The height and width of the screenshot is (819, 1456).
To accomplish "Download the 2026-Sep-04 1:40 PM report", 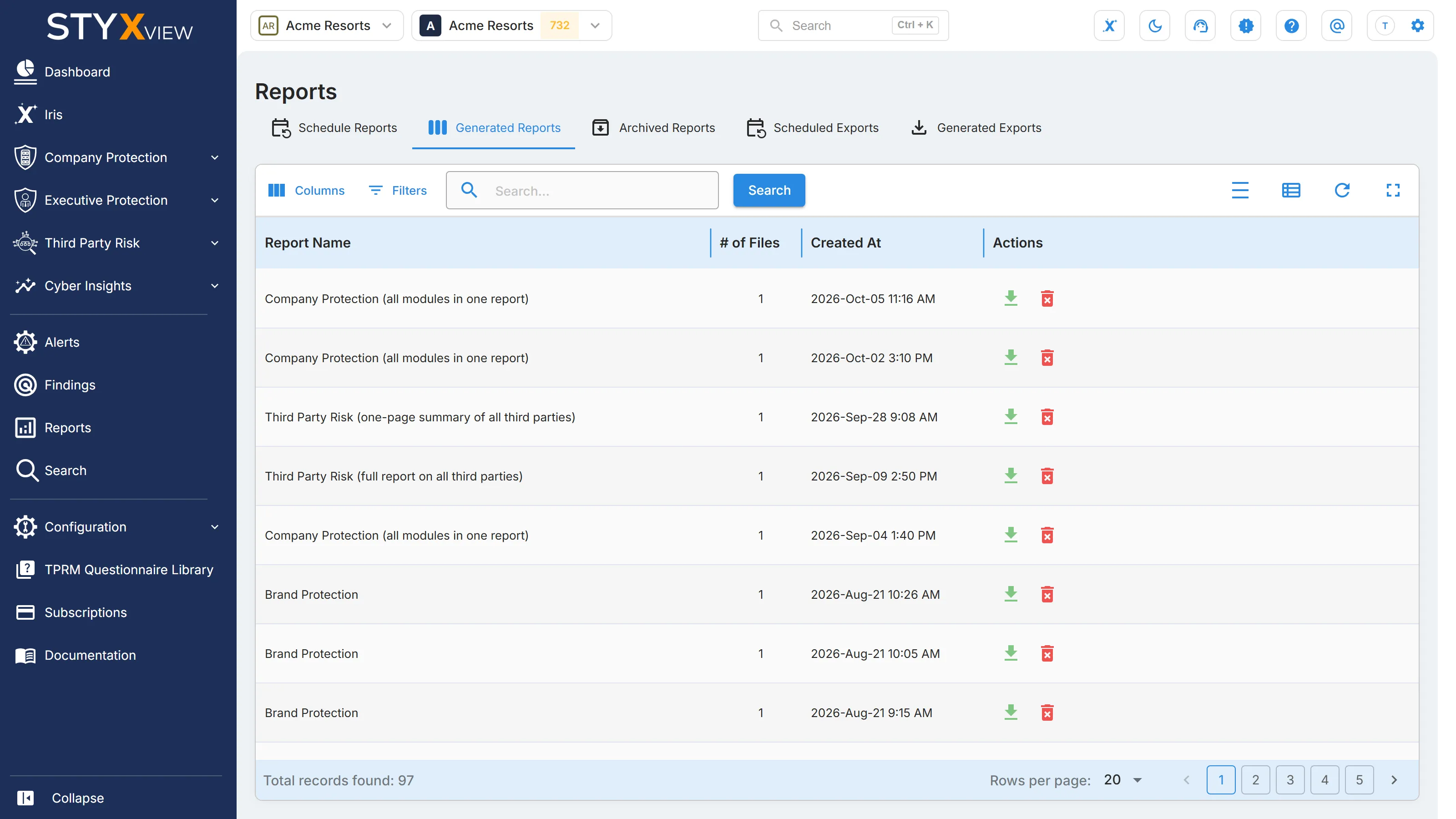I will tap(1011, 535).
